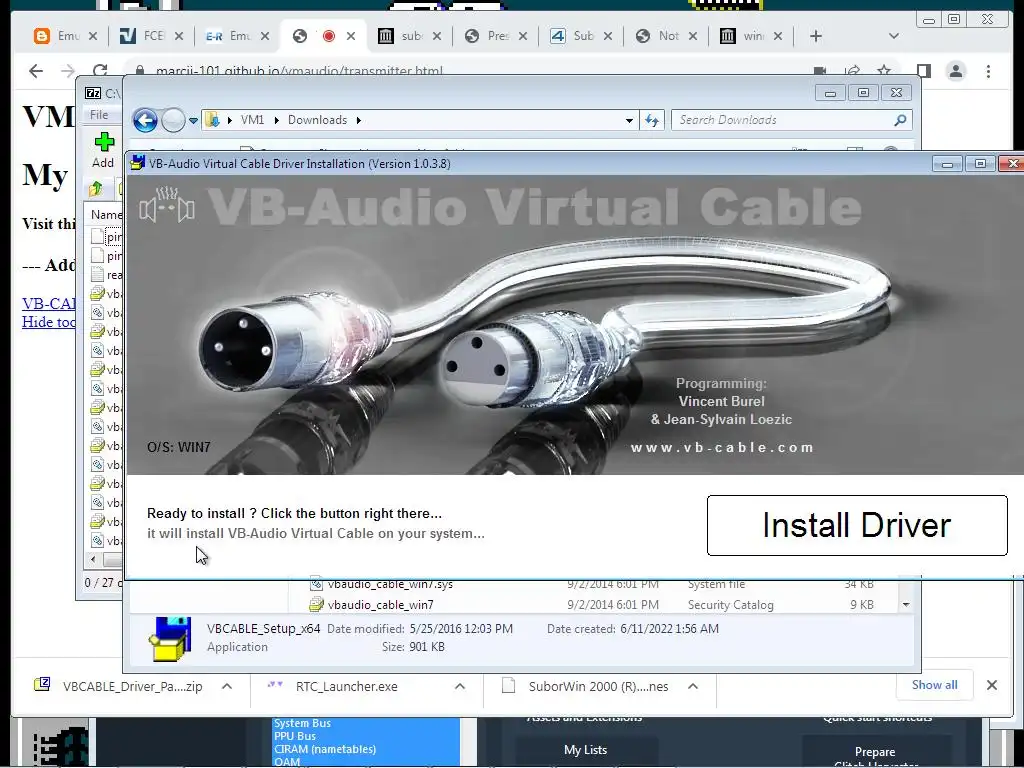Close the Blogger Emu tab

[x=93, y=36]
